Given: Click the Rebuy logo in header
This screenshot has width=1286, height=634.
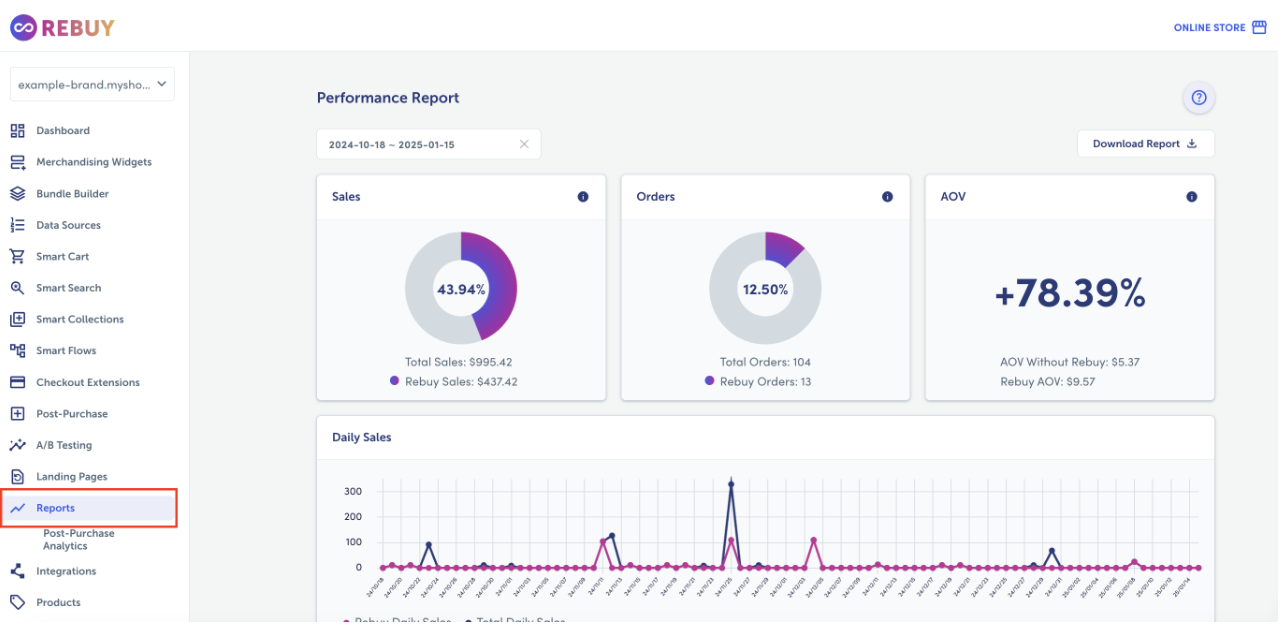Looking at the screenshot, I should click(62, 28).
